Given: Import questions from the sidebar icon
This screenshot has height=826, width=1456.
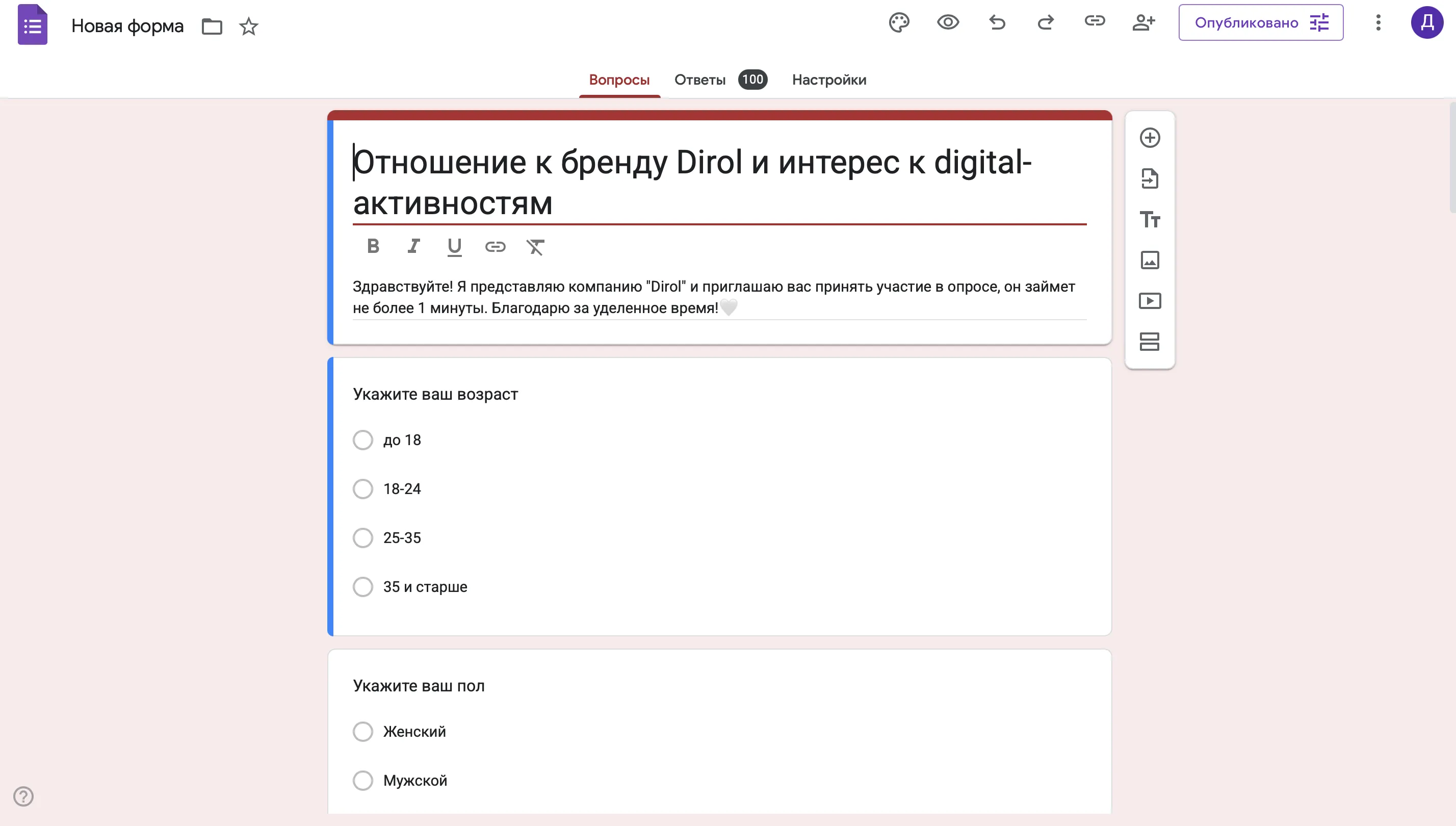Looking at the screenshot, I should (1150, 178).
